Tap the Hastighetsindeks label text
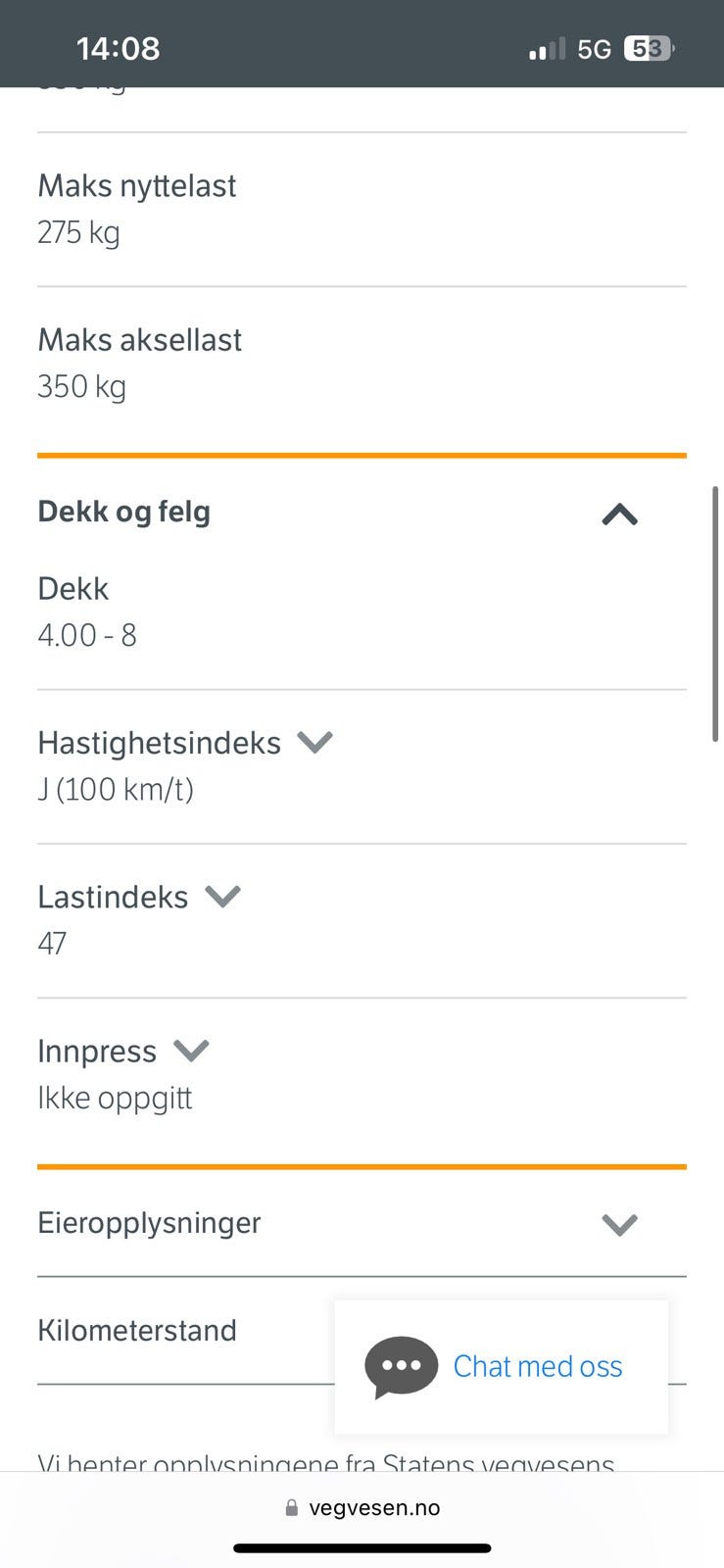The height and width of the screenshot is (1568, 724). 159,743
